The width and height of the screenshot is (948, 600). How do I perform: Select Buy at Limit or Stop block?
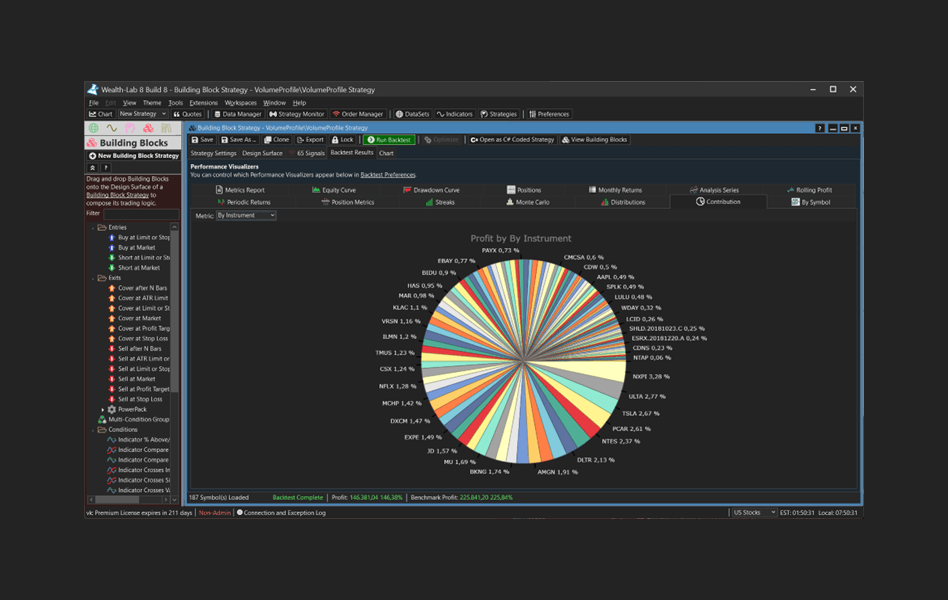click(x=139, y=238)
